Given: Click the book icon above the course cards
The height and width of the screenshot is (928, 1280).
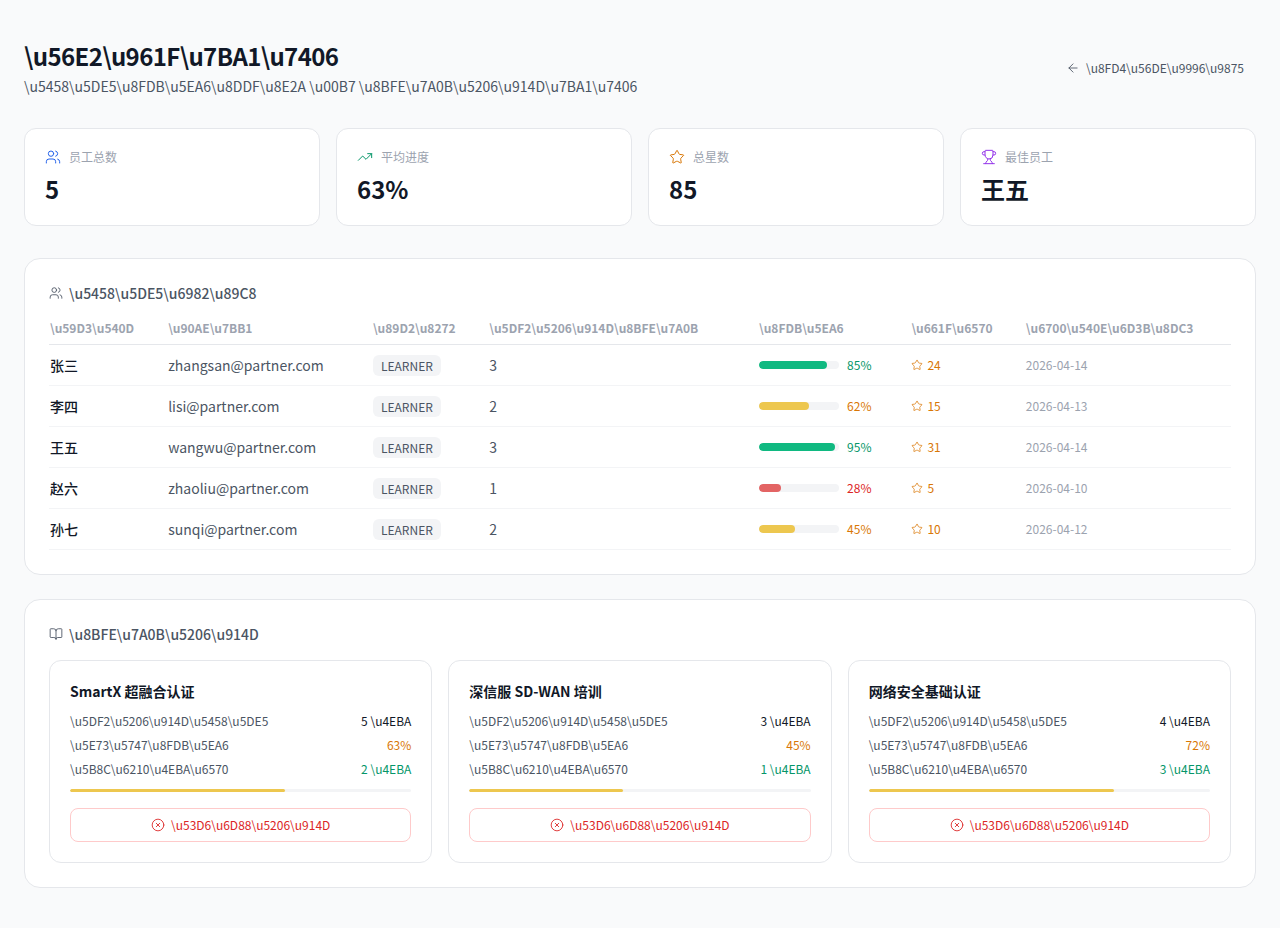Looking at the screenshot, I should point(56,634).
